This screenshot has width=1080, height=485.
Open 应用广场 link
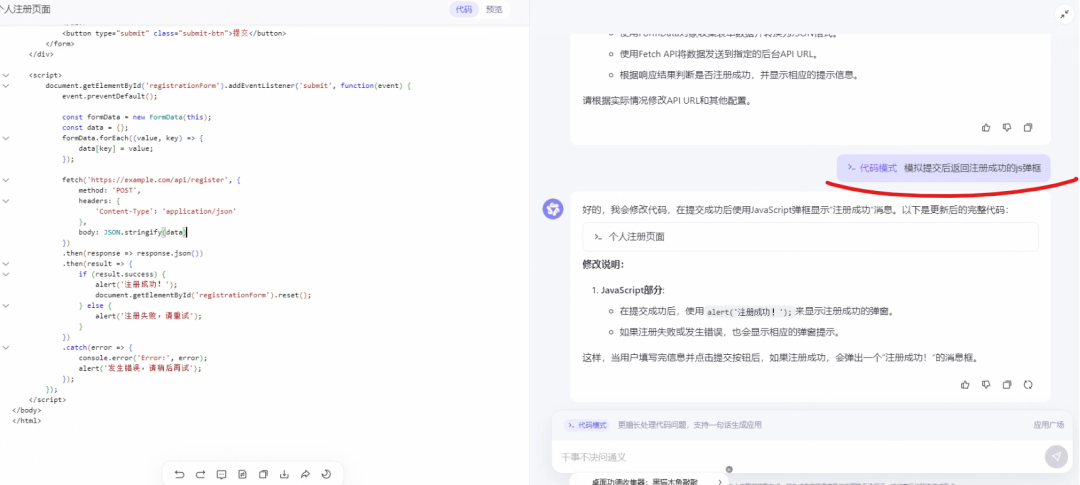pyautogui.click(x=1048, y=425)
